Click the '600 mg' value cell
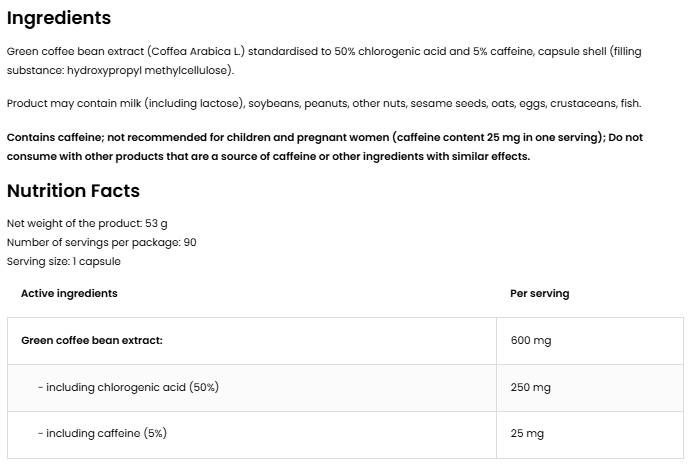The width and height of the screenshot is (693, 469). coord(531,341)
